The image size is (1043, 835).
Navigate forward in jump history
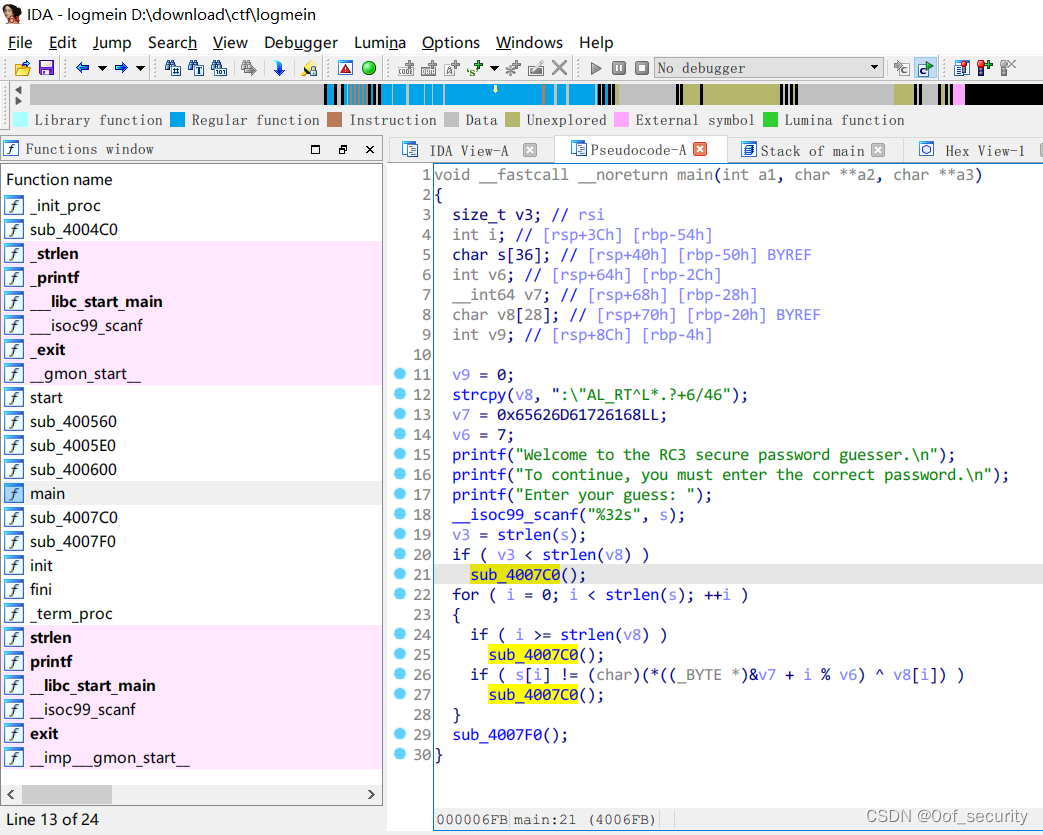pyautogui.click(x=120, y=68)
